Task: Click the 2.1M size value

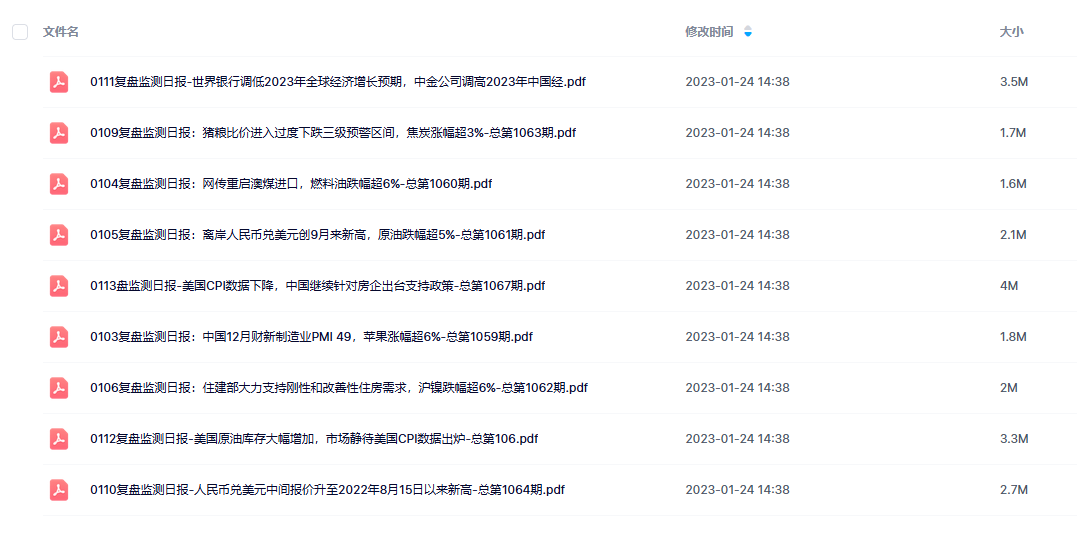Action: [1013, 235]
